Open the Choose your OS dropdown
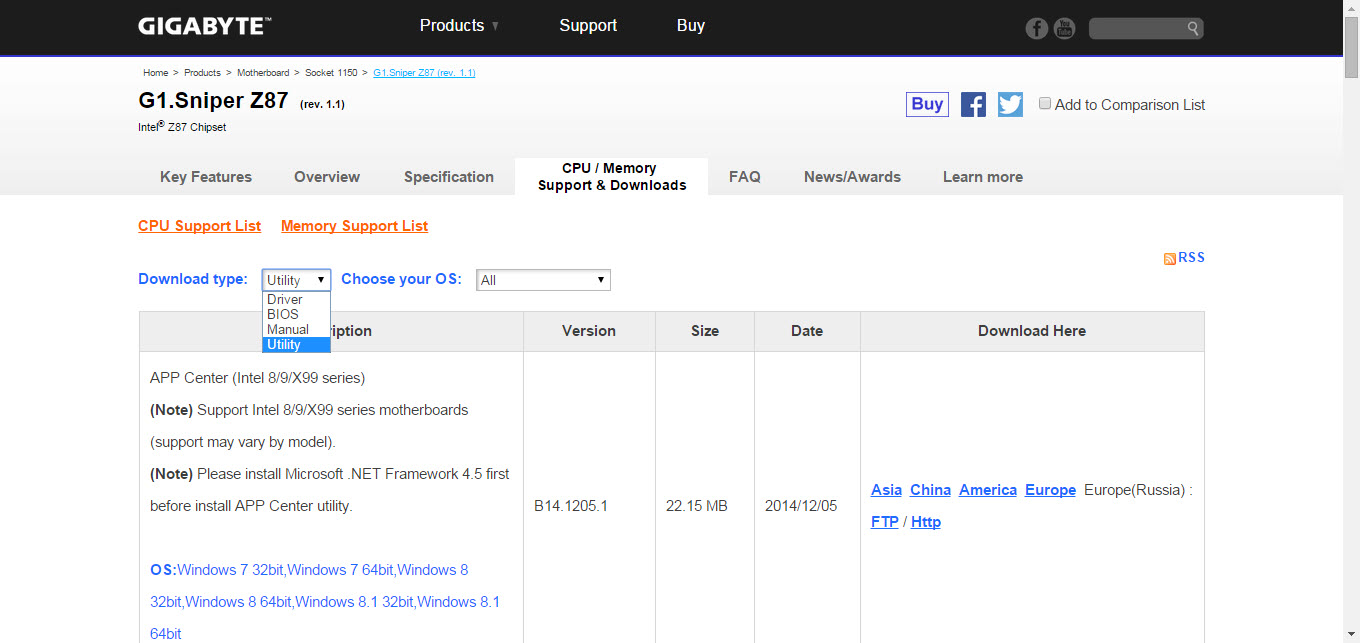 [x=543, y=280]
